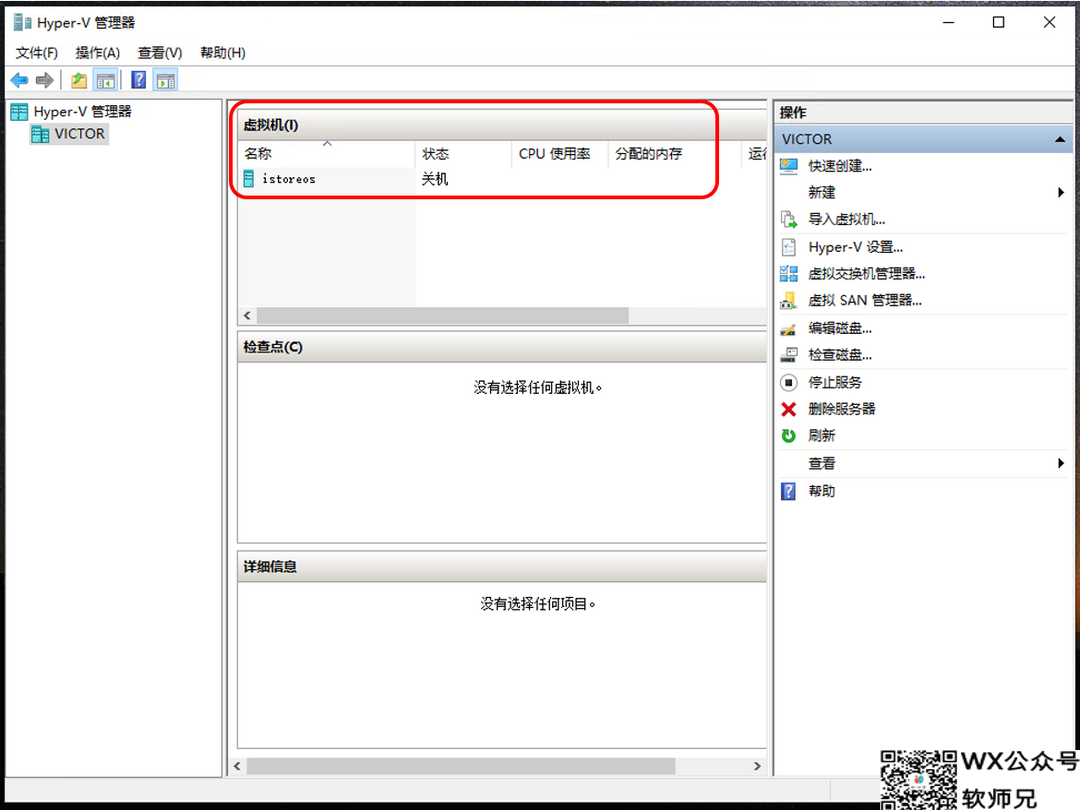Sort virtual machines by 名称 column
The height and width of the screenshot is (810, 1080).
pyautogui.click(x=326, y=154)
